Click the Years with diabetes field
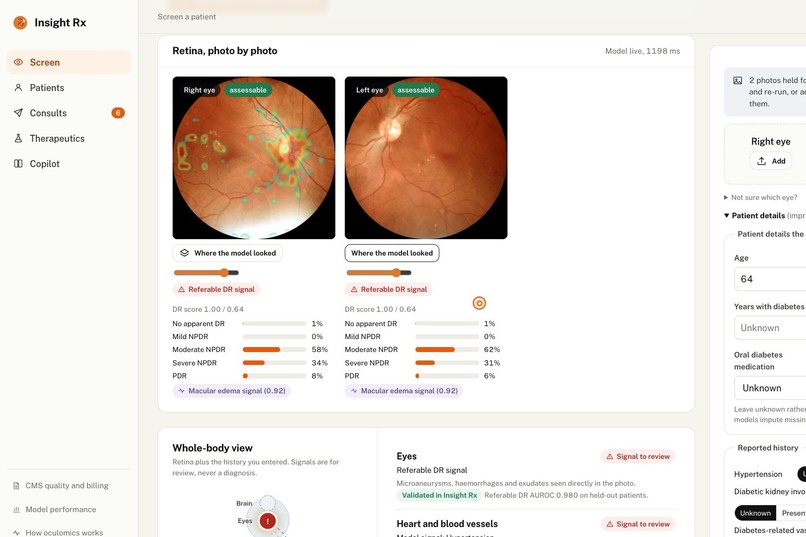The width and height of the screenshot is (806, 537). [771, 328]
